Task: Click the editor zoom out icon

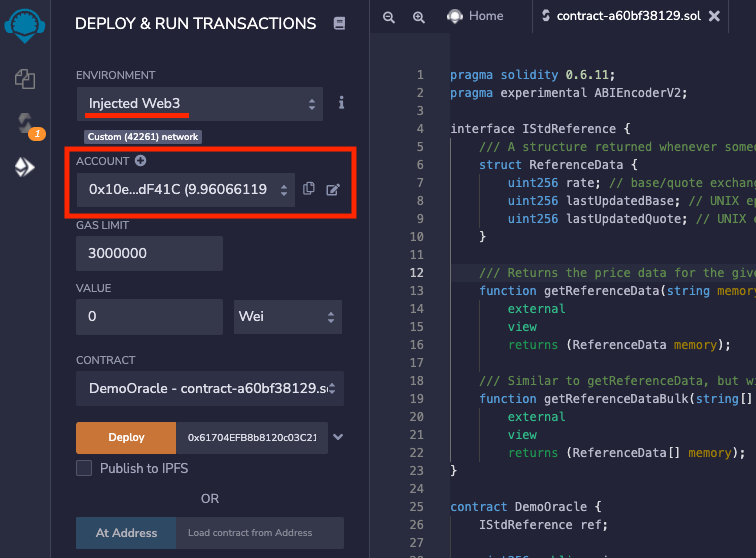Action: [x=389, y=17]
